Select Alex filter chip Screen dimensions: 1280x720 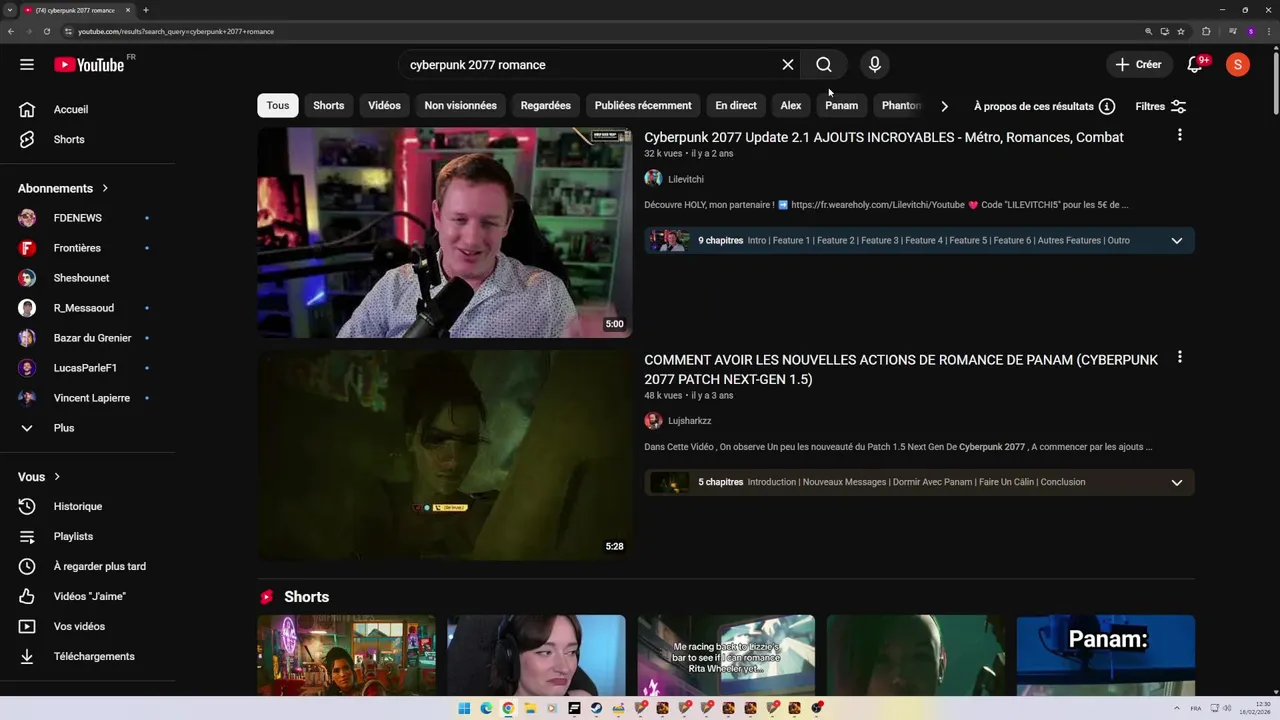791,106
